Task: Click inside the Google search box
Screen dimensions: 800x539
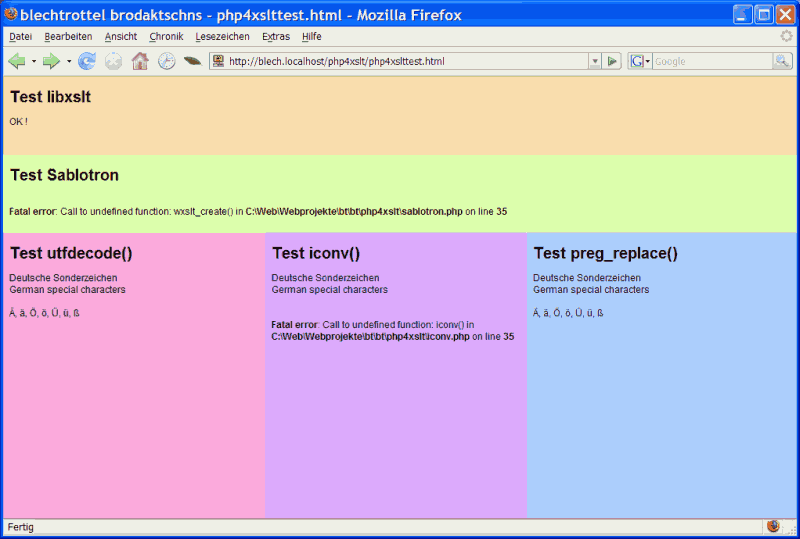Action: [x=712, y=61]
